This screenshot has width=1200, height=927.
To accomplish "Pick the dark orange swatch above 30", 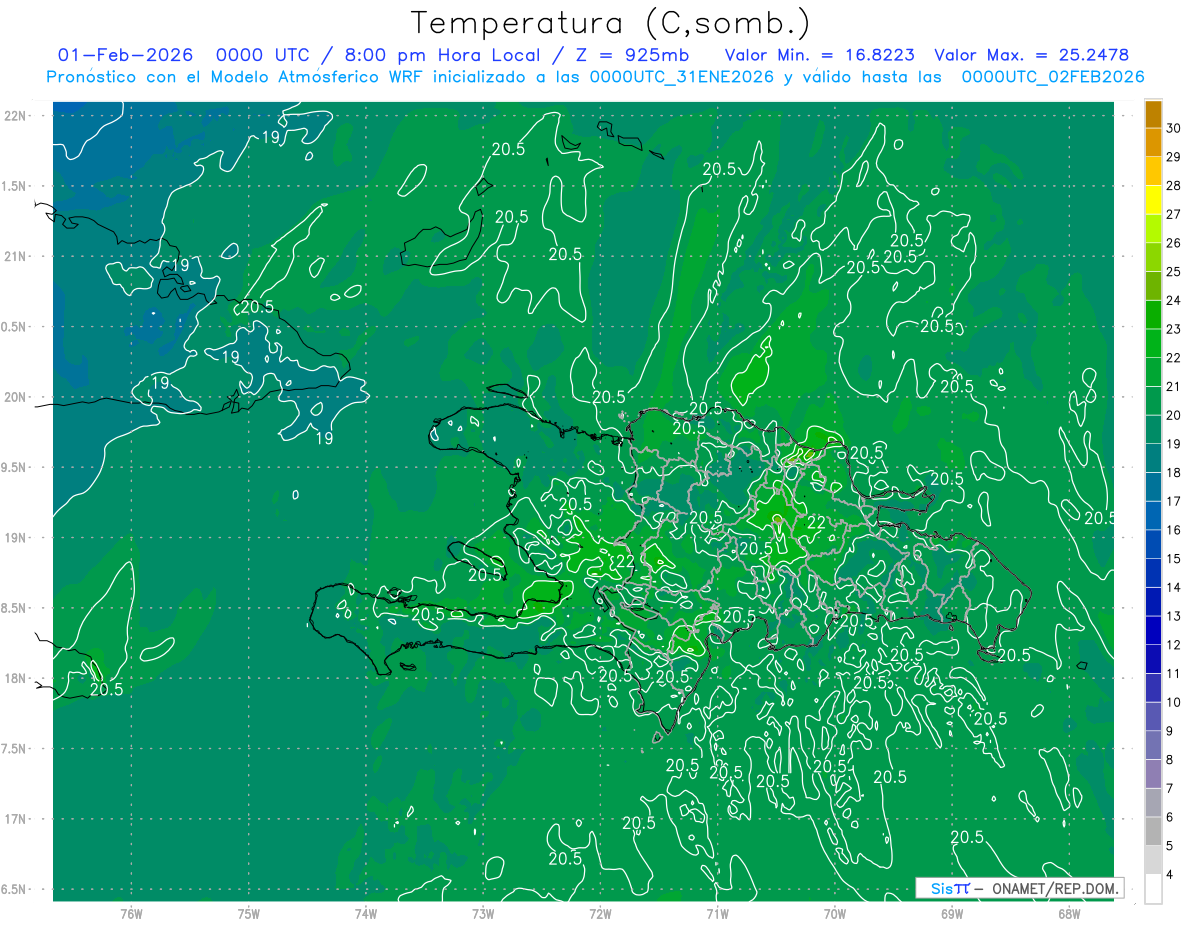I will [x=1153, y=114].
